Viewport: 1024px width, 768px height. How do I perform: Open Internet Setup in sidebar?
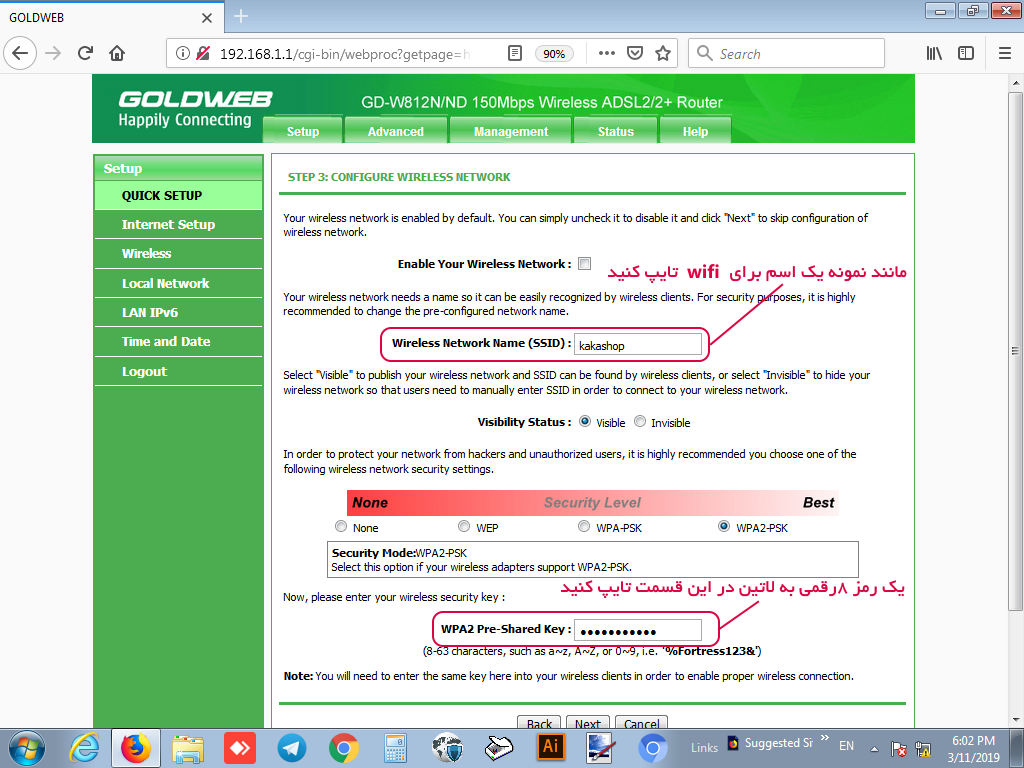click(168, 225)
